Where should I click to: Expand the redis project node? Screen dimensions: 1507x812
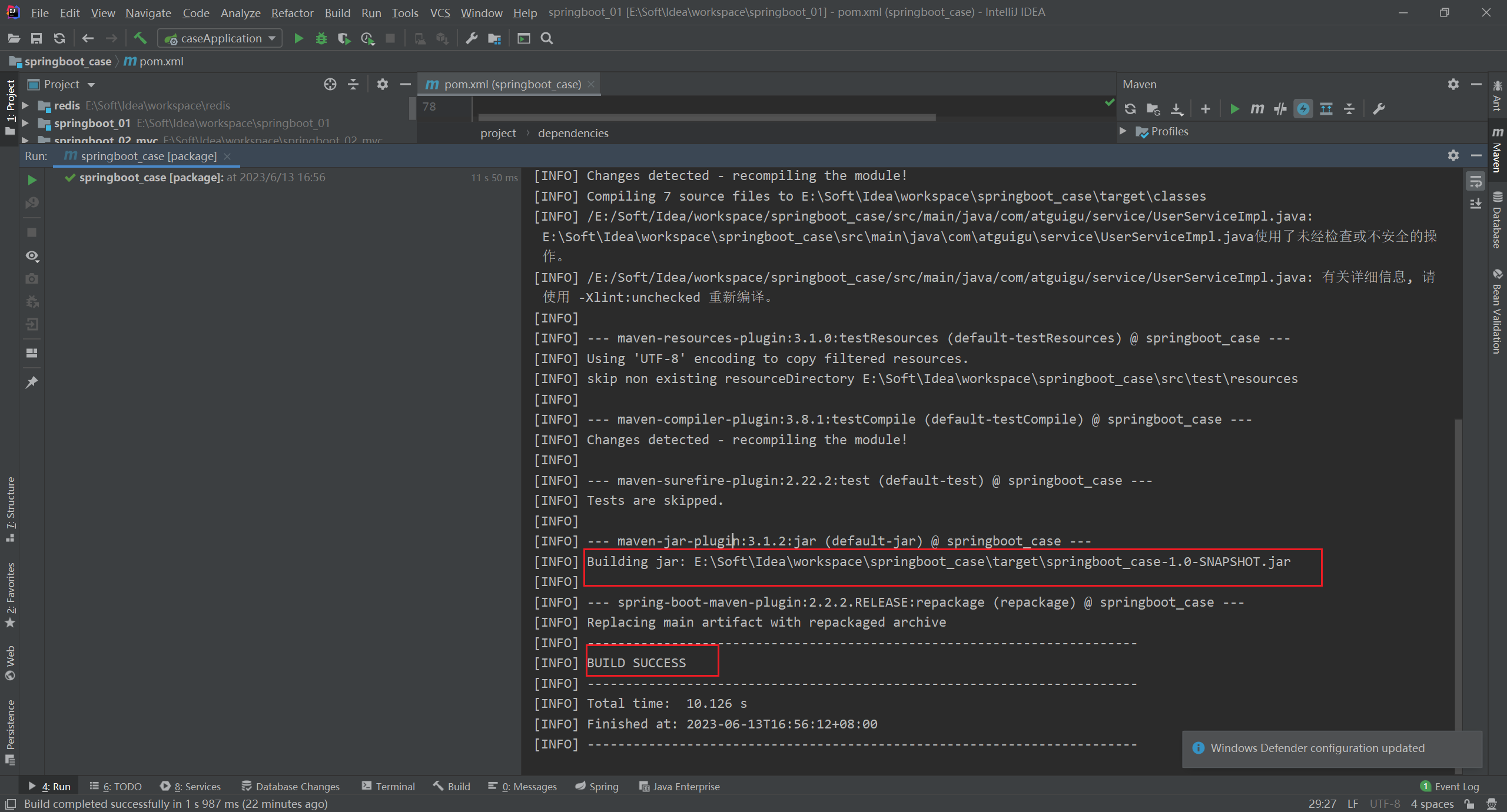[x=25, y=105]
